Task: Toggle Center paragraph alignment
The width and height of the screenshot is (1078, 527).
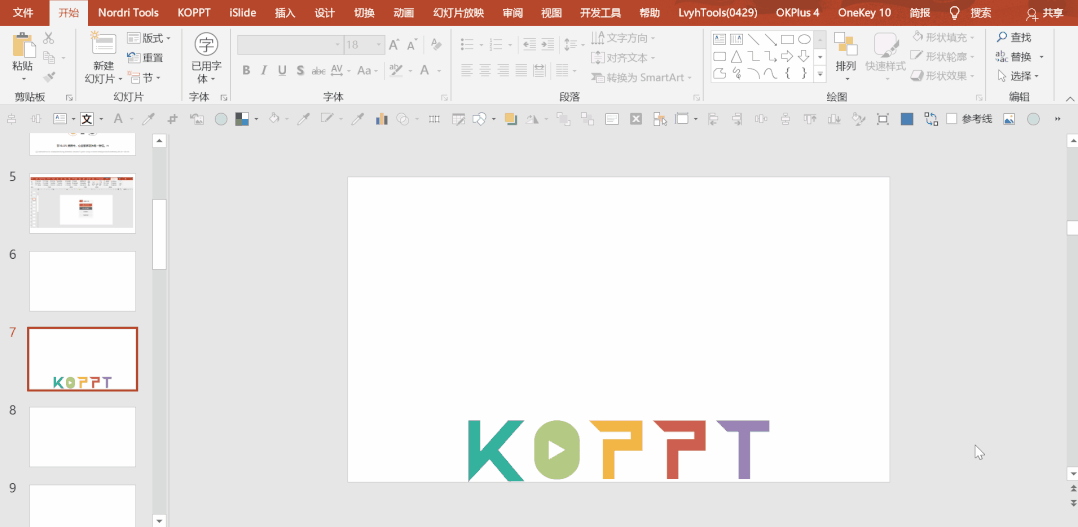Action: pyautogui.click(x=485, y=70)
